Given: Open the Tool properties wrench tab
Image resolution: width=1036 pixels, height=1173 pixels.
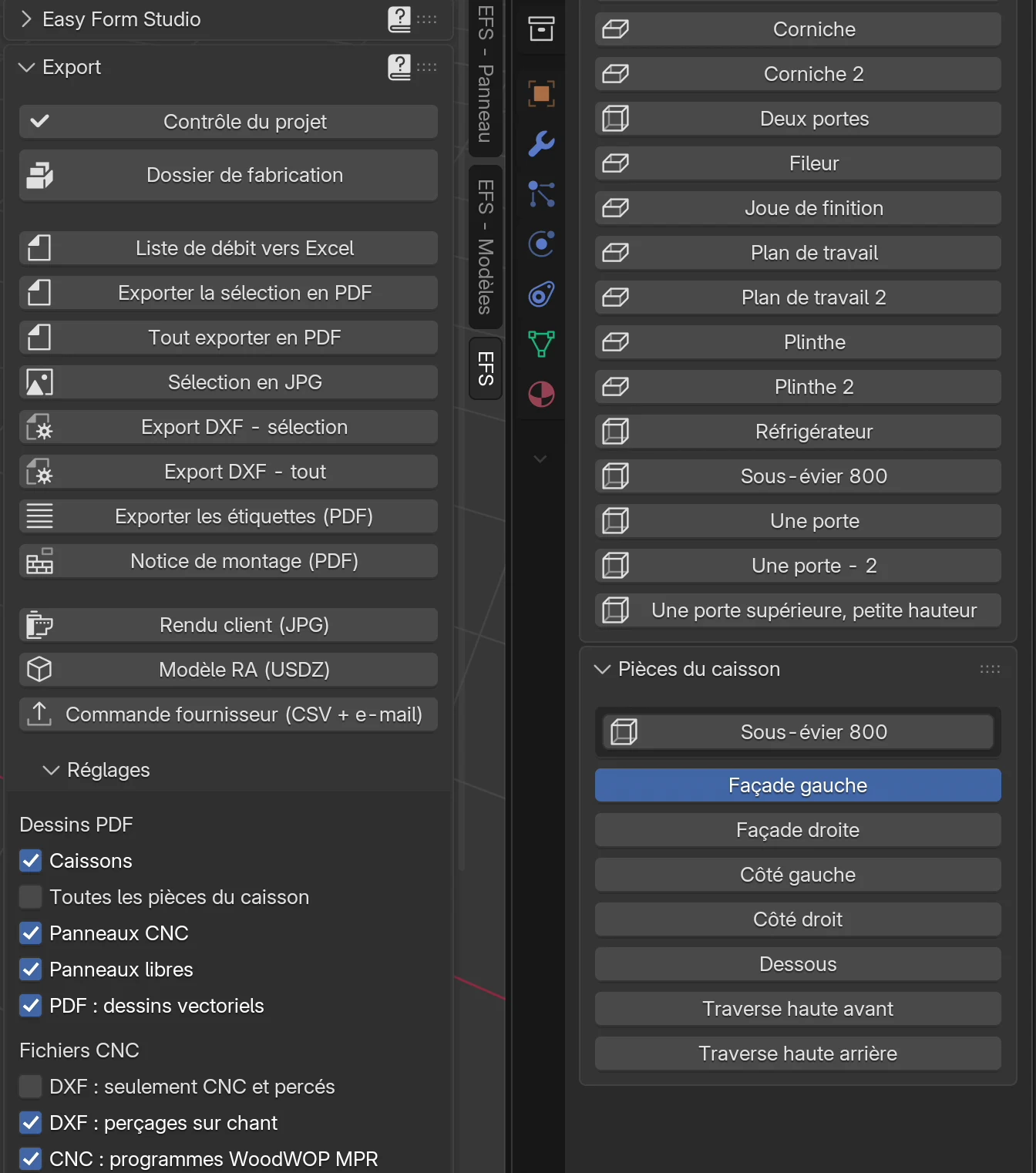Looking at the screenshot, I should 541,144.
